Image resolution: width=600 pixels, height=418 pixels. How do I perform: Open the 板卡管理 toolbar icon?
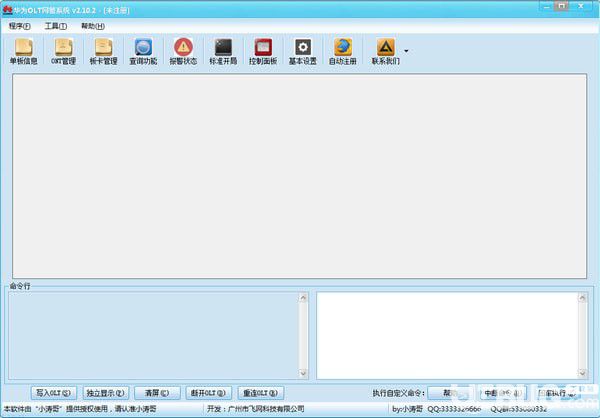tap(103, 51)
